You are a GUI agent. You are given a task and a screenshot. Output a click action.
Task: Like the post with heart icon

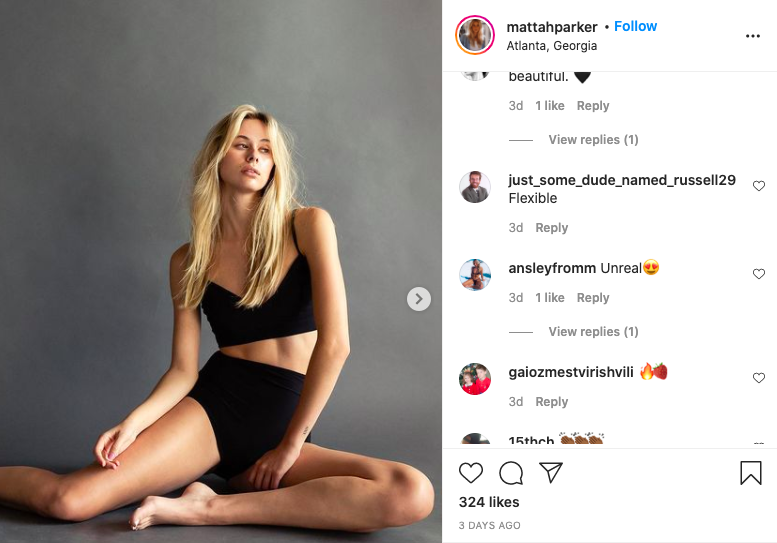[x=470, y=473]
